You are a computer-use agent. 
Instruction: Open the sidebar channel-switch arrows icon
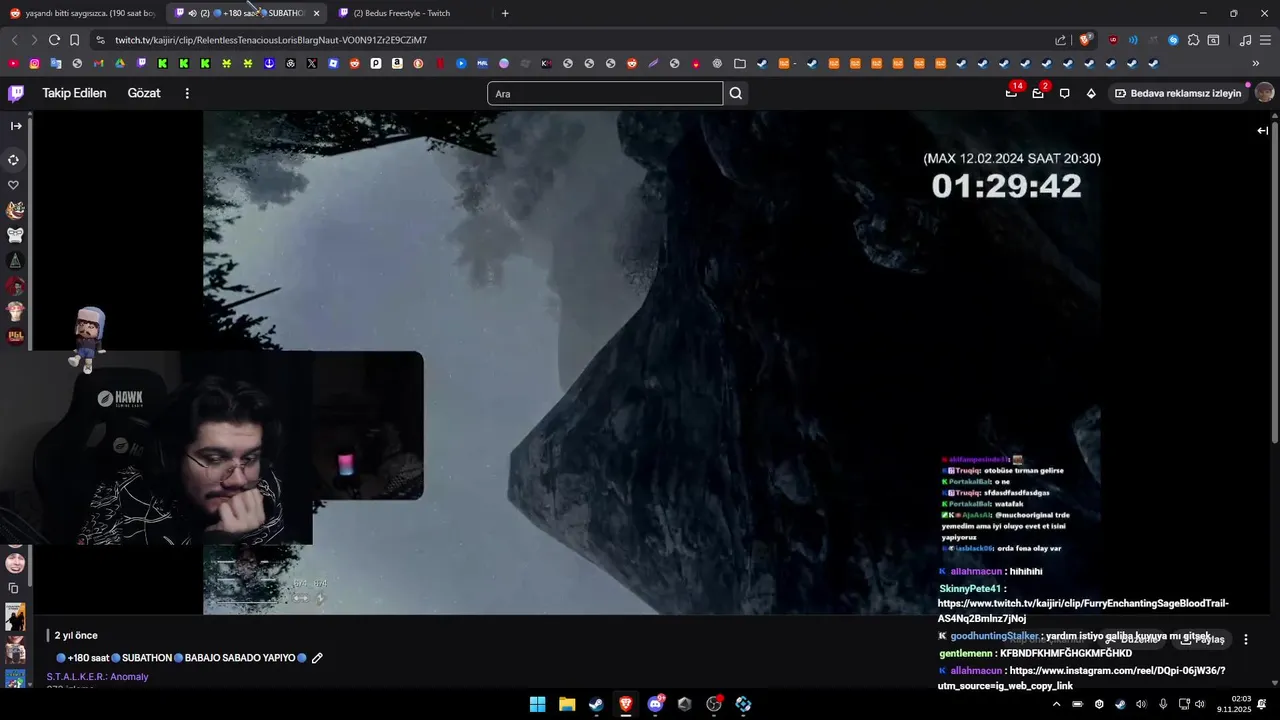[x=14, y=160]
